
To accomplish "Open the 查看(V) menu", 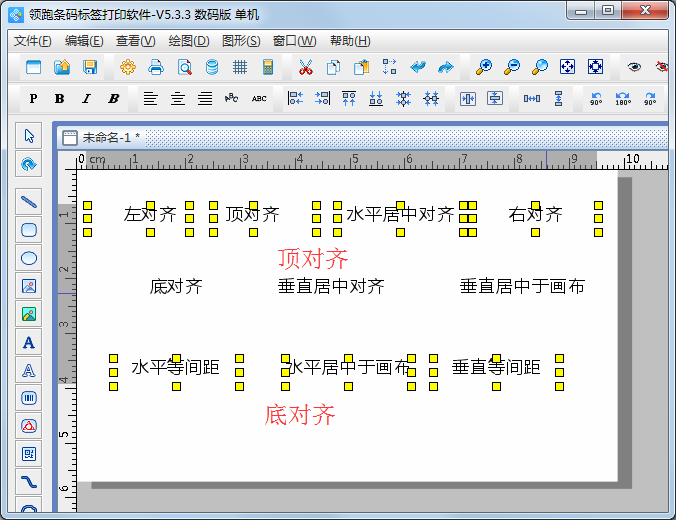I will coord(135,41).
